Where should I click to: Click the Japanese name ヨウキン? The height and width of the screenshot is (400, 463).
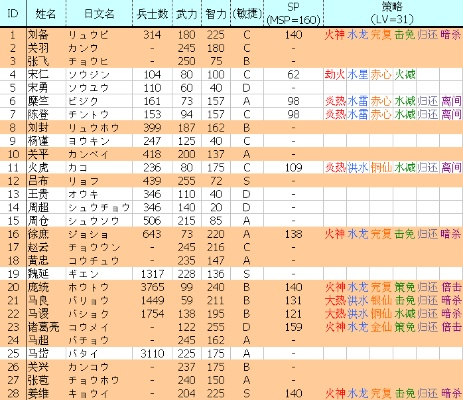[x=88, y=141]
